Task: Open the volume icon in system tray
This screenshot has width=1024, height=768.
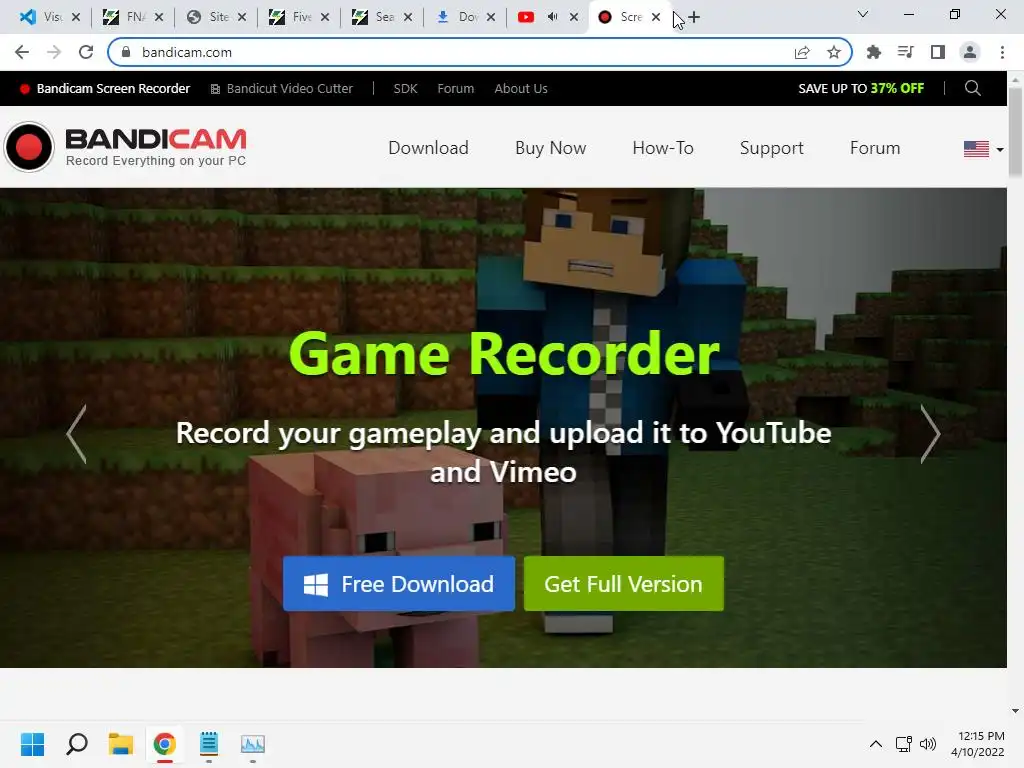Action: point(927,744)
